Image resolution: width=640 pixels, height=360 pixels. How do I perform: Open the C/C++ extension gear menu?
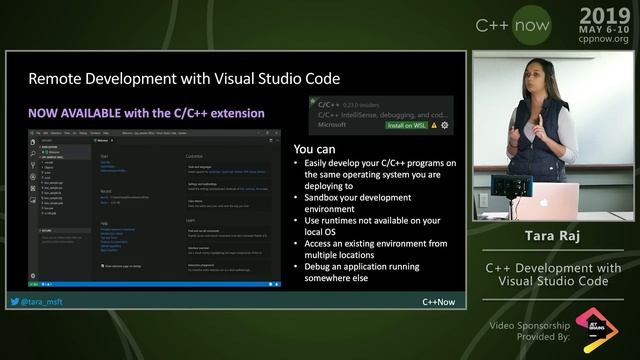click(x=444, y=125)
